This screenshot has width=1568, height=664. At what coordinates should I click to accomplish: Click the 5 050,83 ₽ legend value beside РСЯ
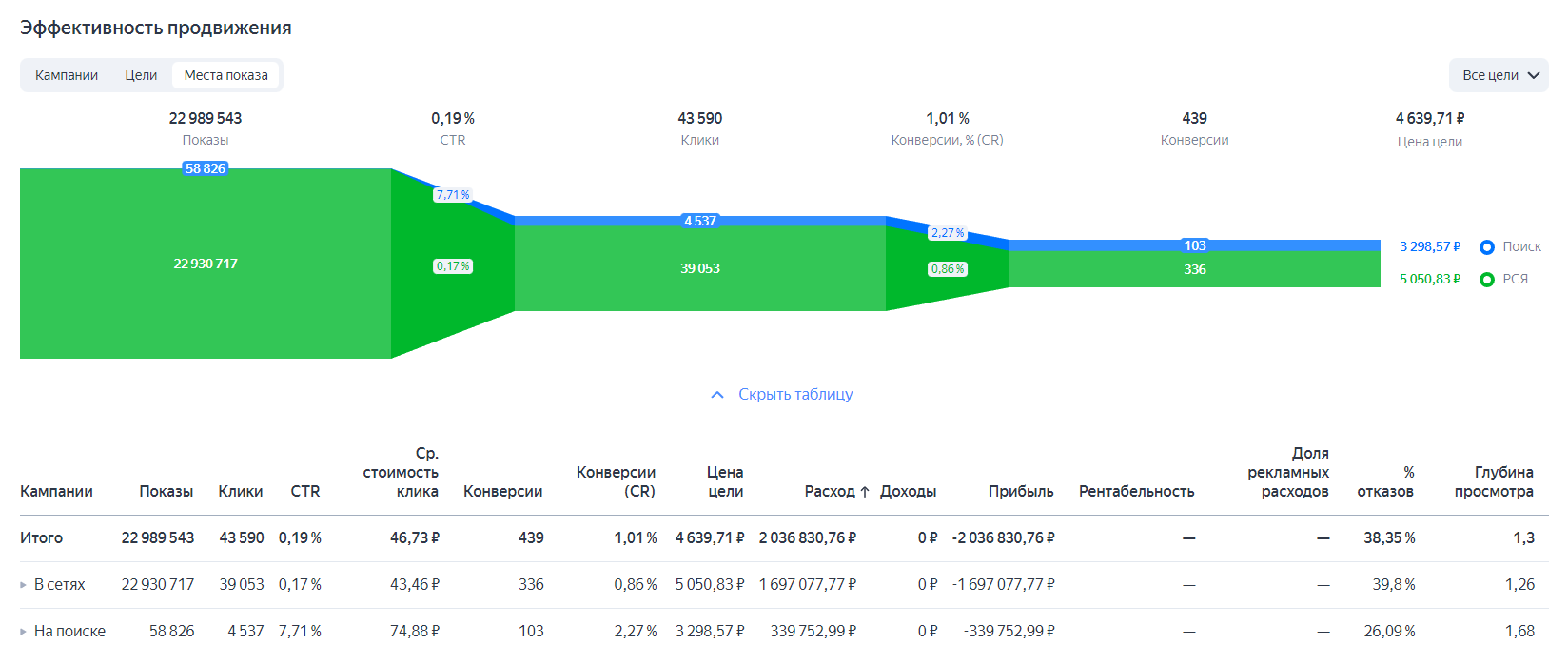click(1430, 279)
